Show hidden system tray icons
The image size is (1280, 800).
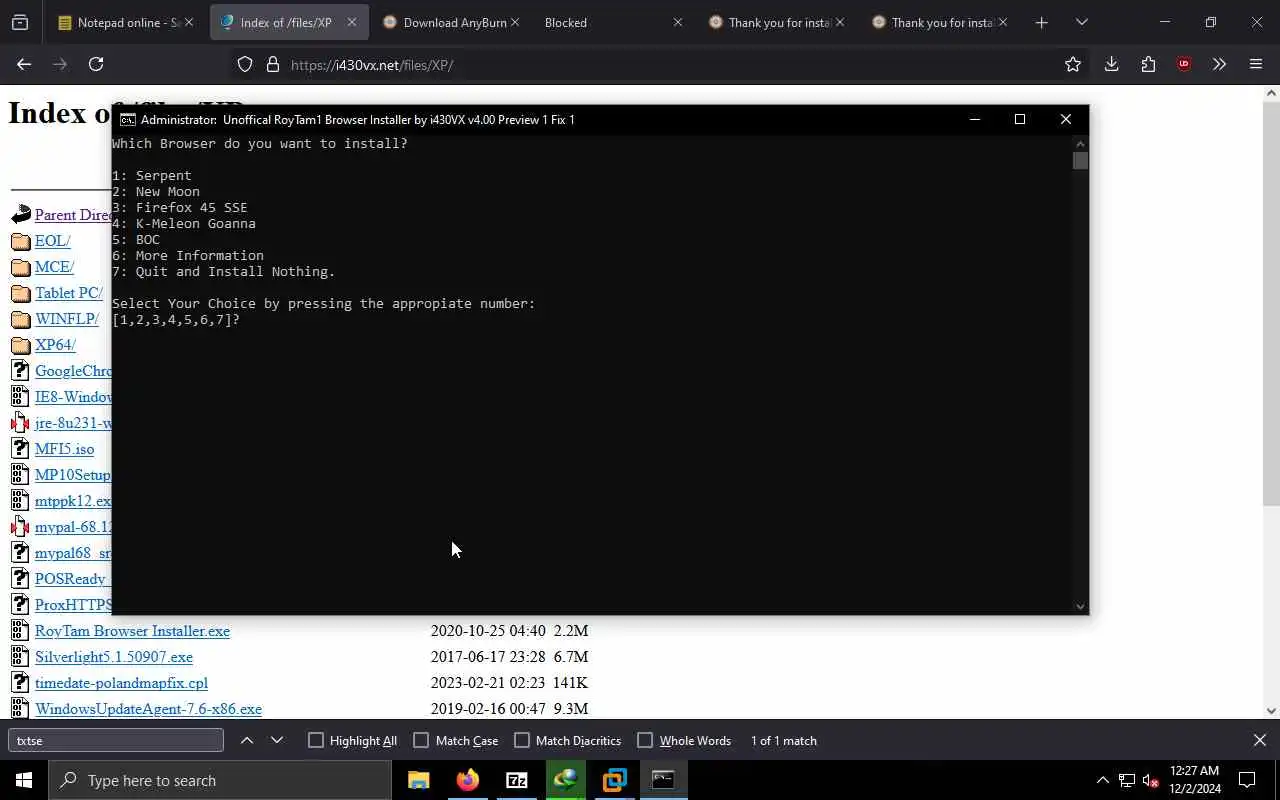point(1102,780)
